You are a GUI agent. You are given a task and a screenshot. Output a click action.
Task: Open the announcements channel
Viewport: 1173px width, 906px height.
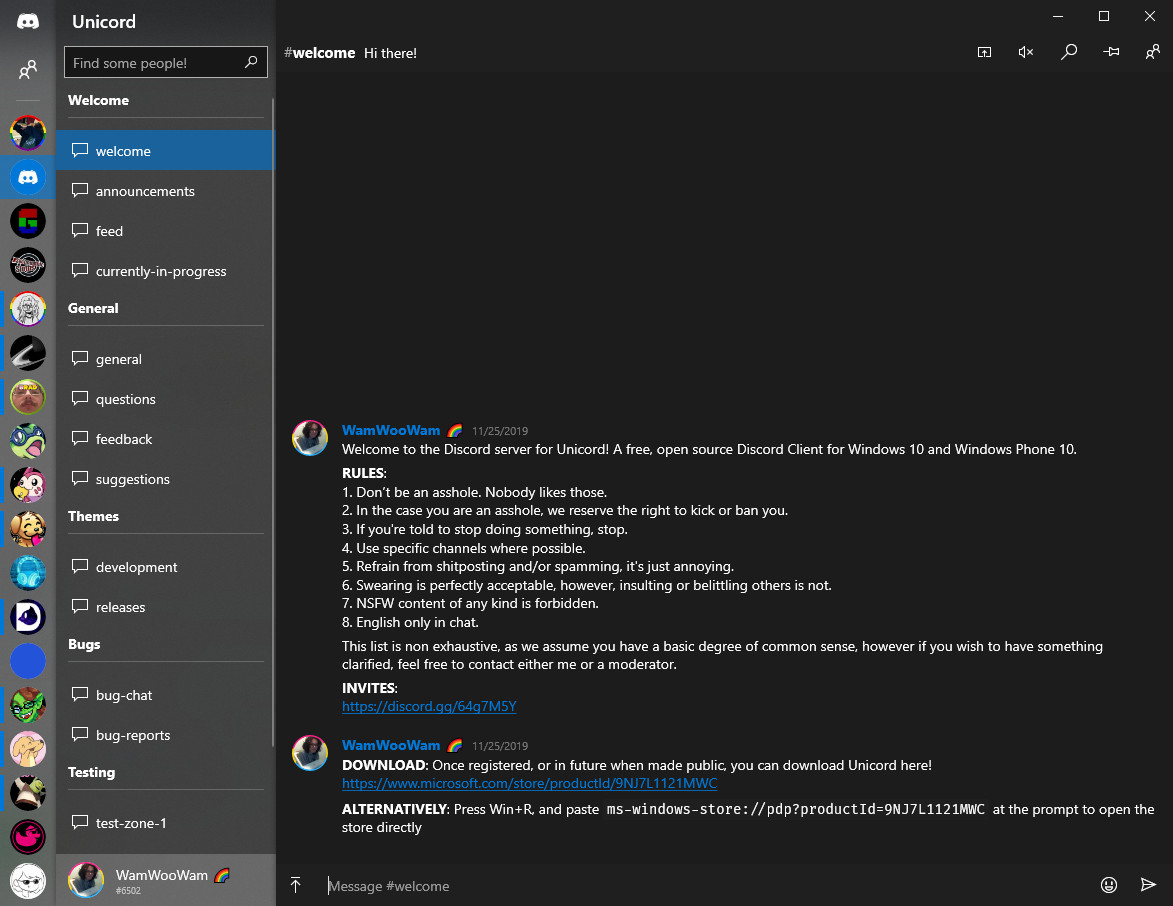click(x=166, y=191)
